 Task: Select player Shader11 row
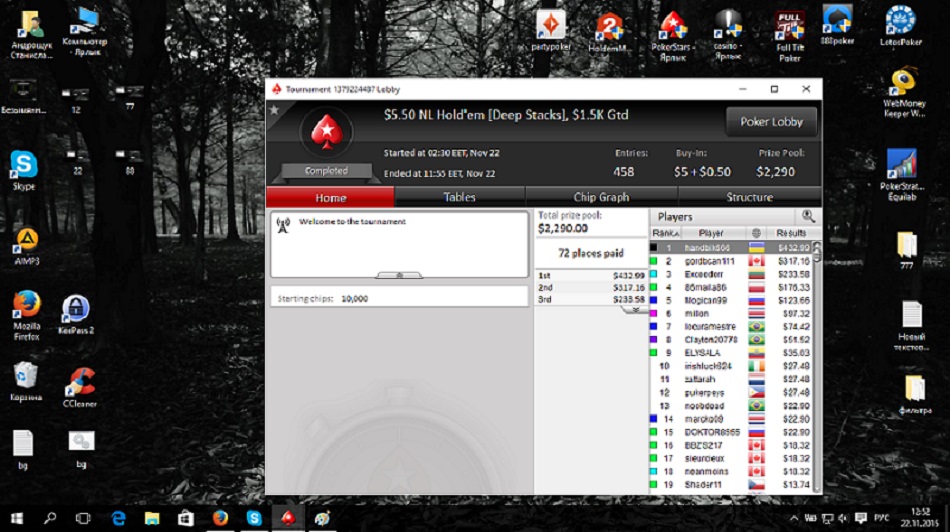coord(731,485)
